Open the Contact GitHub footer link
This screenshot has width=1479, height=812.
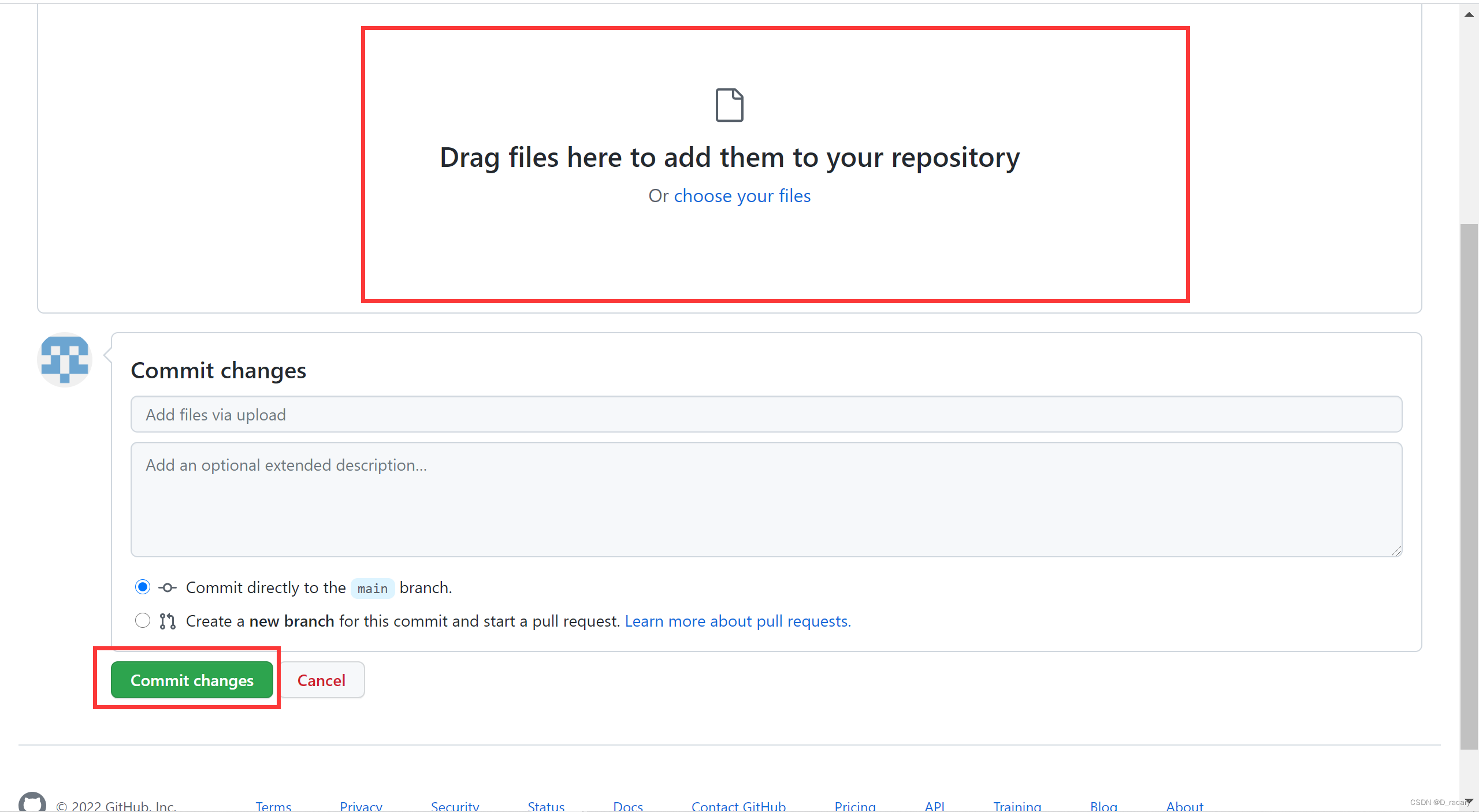738,806
